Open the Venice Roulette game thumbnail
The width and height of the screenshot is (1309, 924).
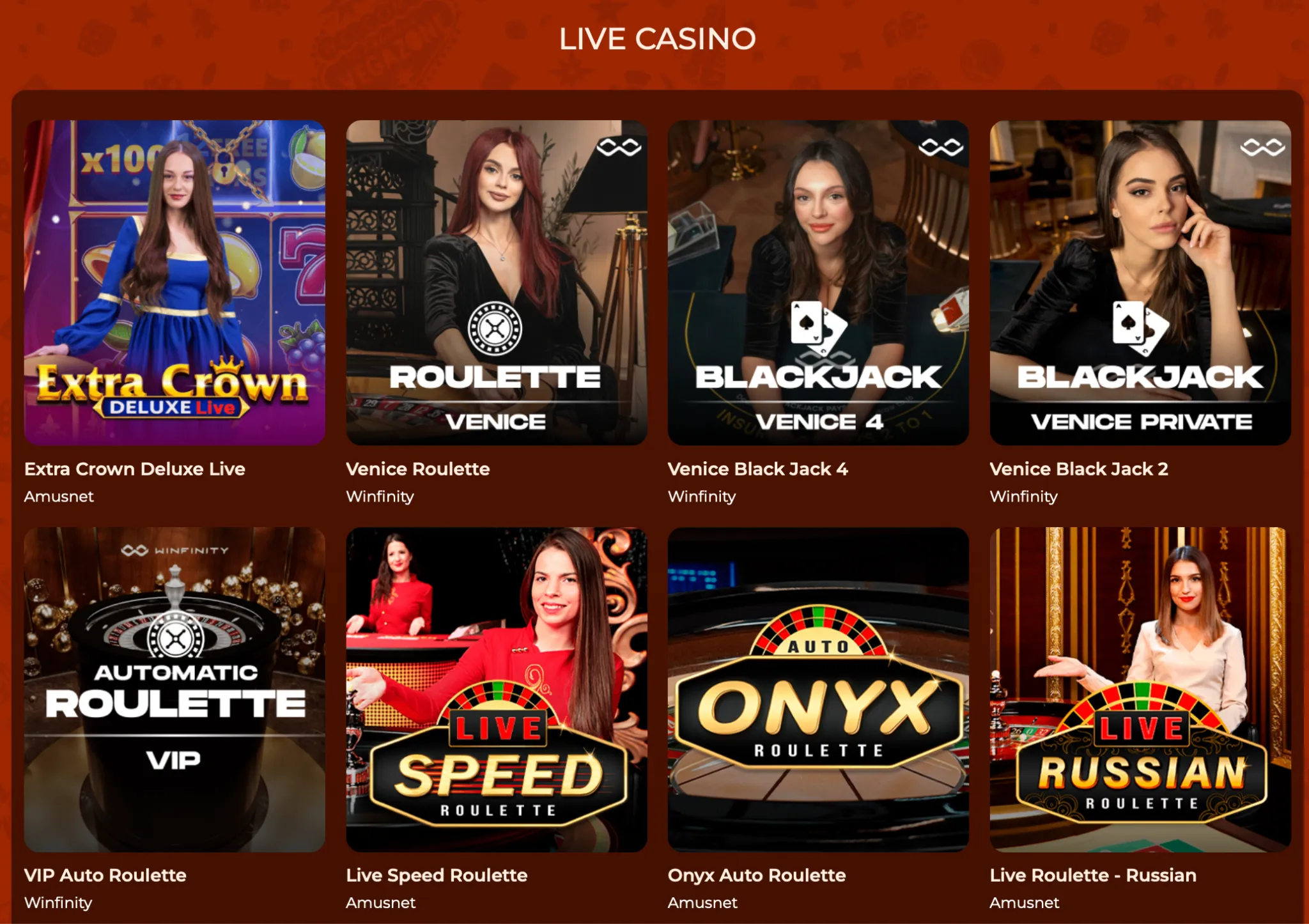pyautogui.click(x=497, y=282)
